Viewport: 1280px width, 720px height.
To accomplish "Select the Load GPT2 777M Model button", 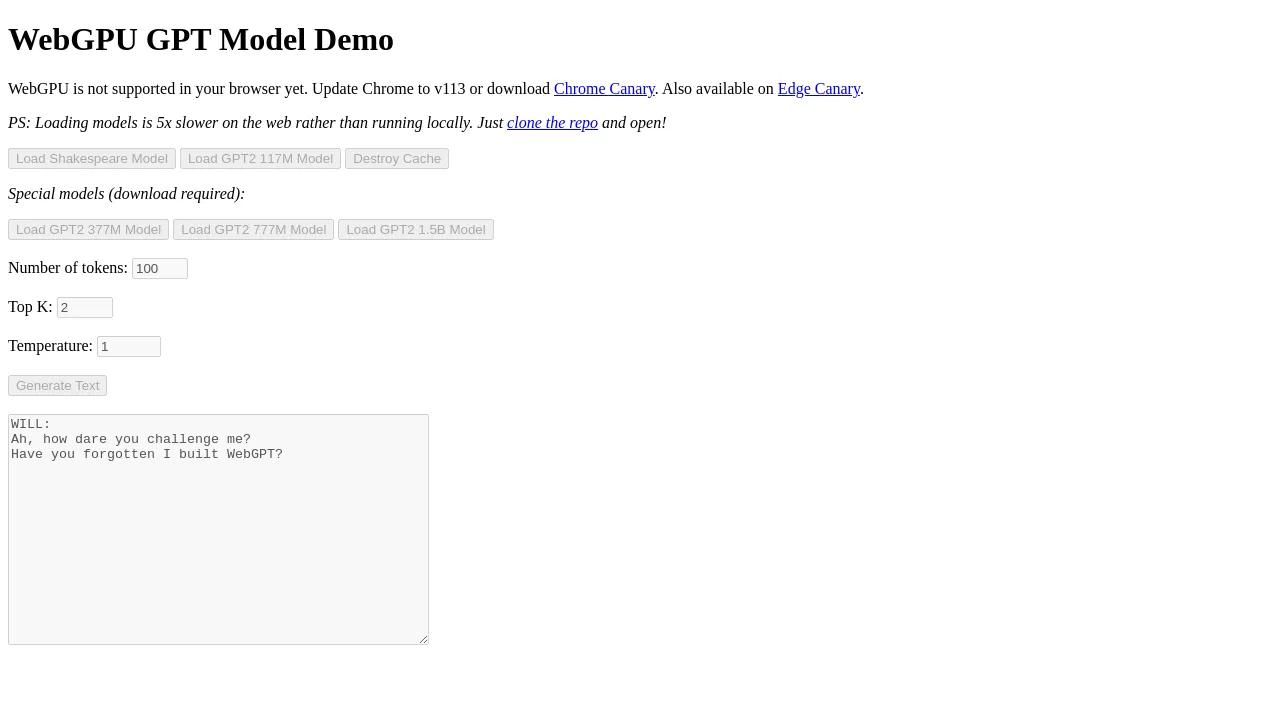I will point(253,230).
